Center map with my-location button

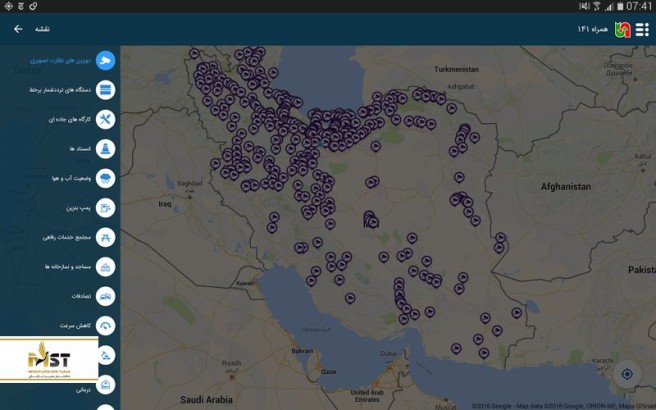pos(627,374)
